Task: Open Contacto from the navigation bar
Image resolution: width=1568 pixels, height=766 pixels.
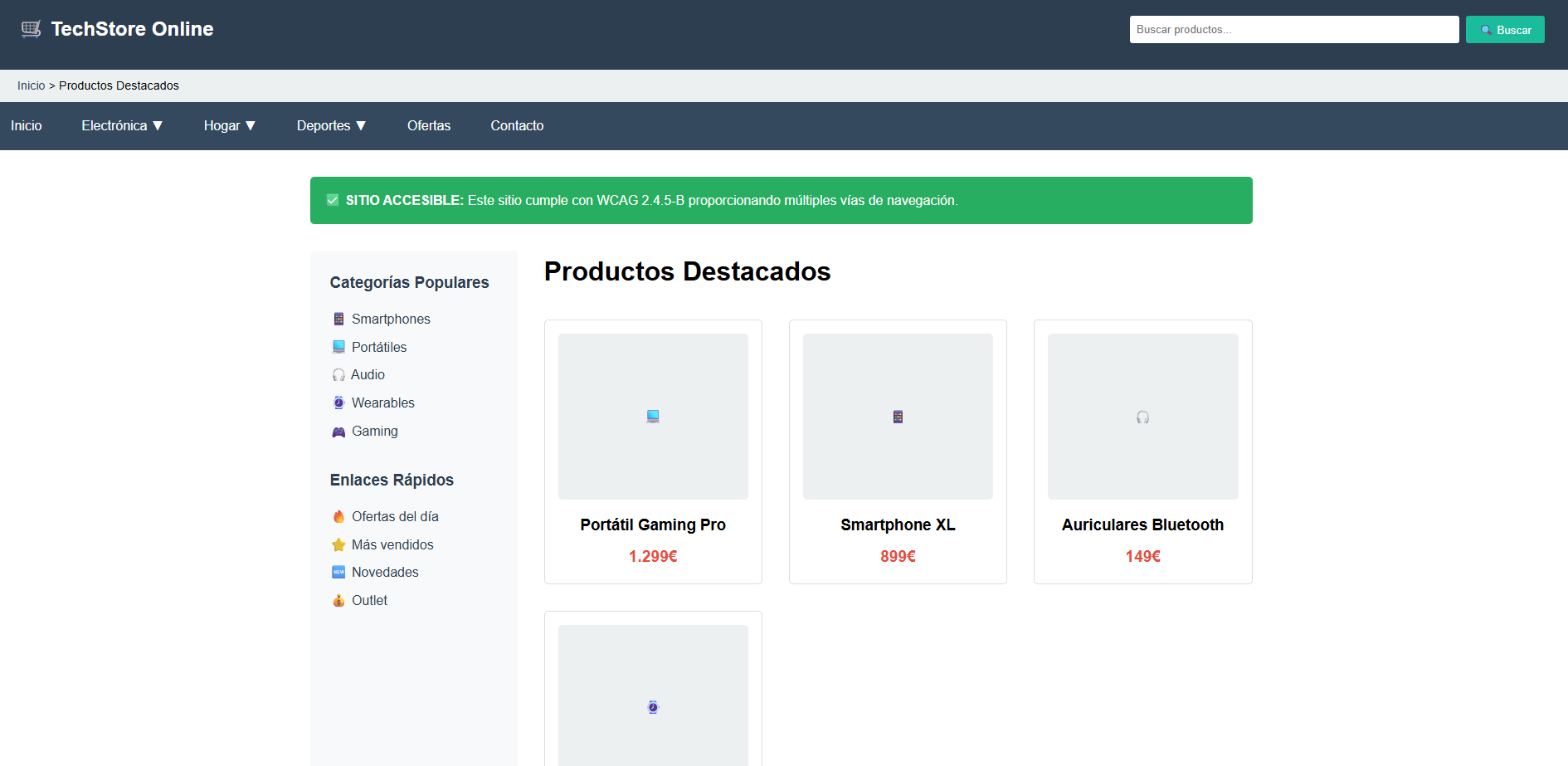Action: (517, 126)
